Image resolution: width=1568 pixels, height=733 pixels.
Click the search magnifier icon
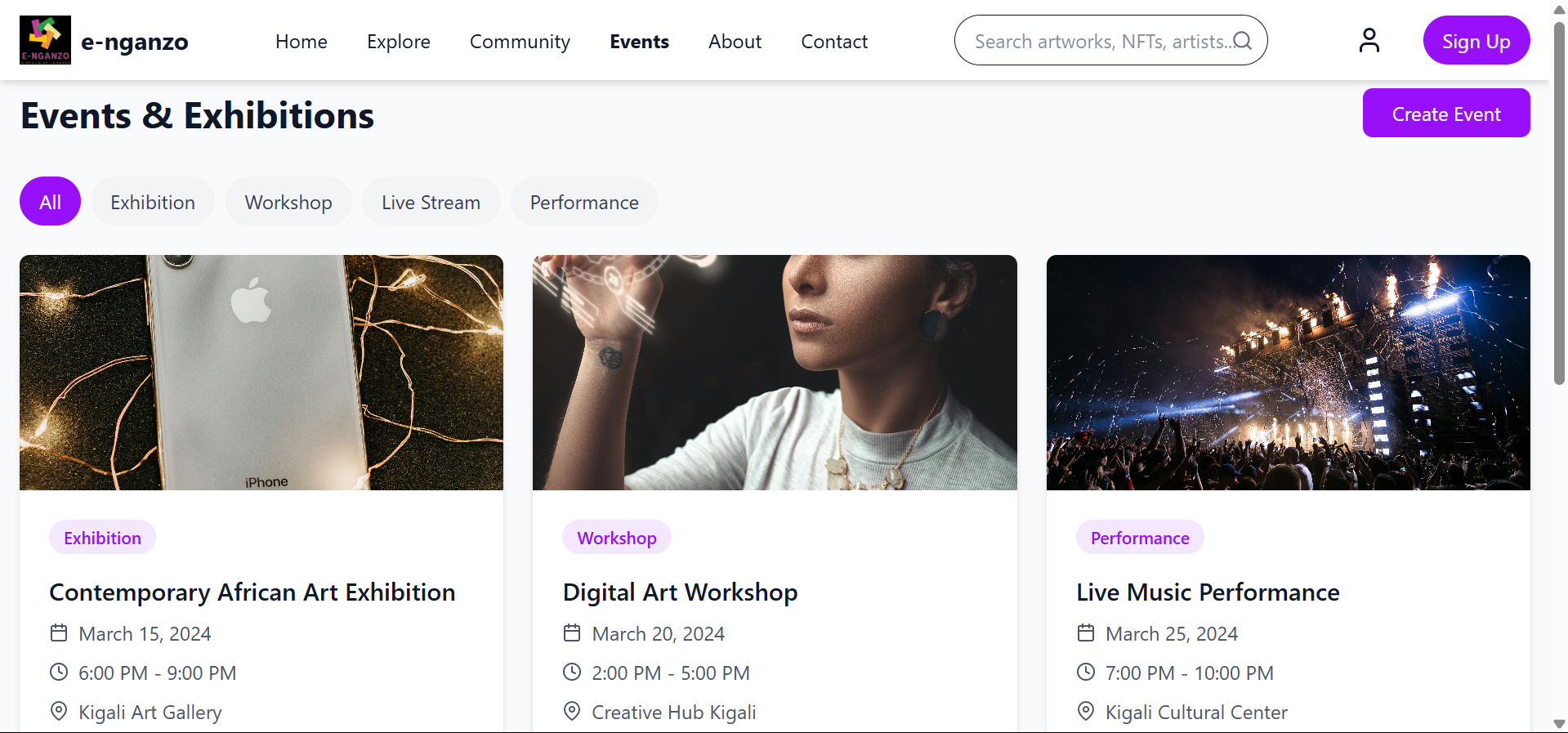point(1242,41)
